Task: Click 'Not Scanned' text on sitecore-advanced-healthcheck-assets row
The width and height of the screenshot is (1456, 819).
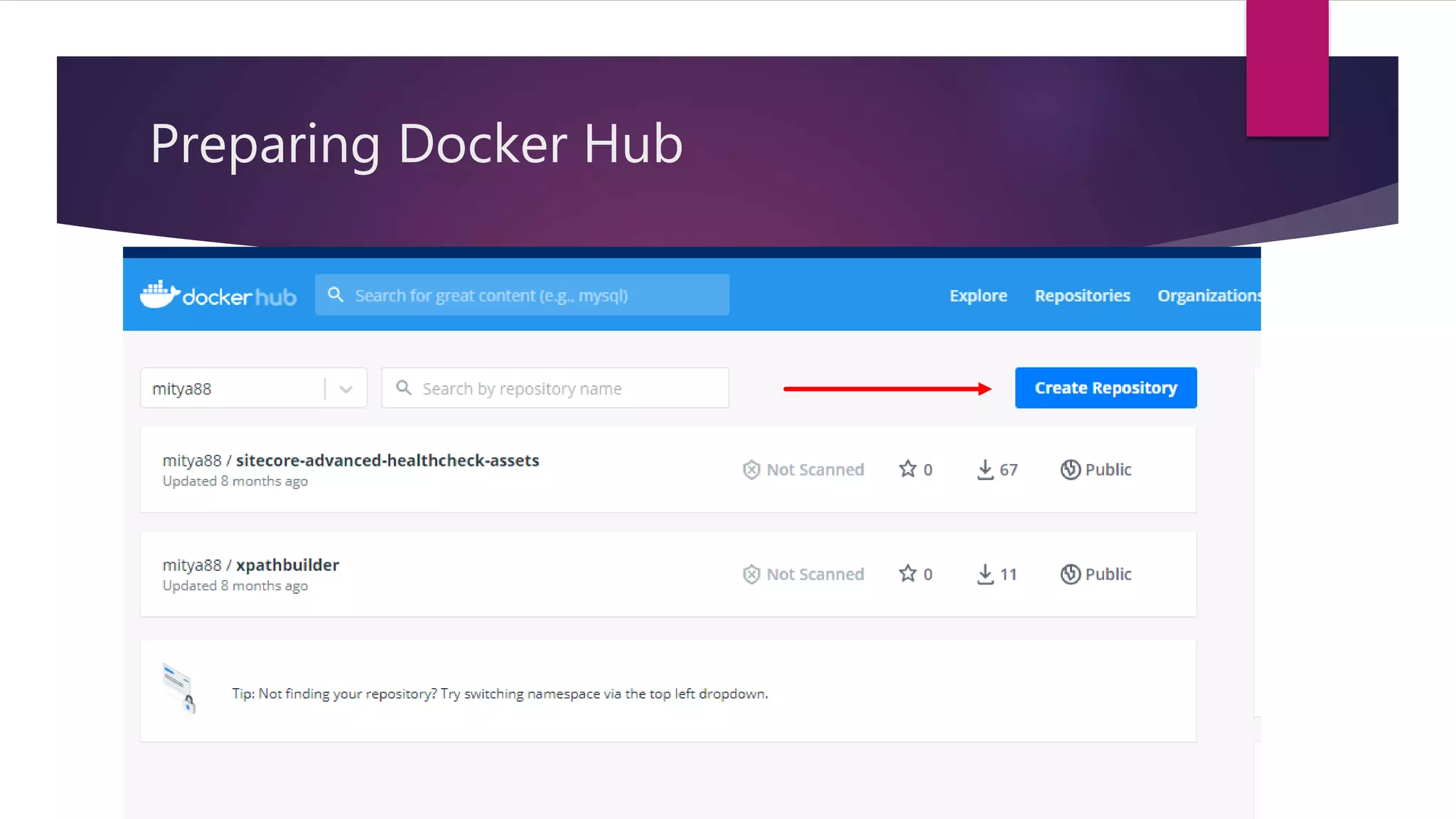Action: (x=815, y=469)
